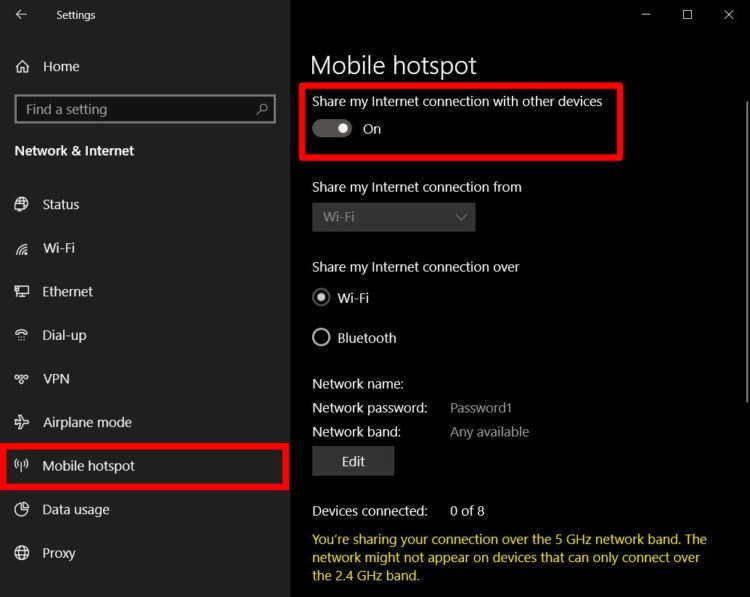Open Data usage pie icon
This screenshot has height=597, width=750.
click(22, 509)
